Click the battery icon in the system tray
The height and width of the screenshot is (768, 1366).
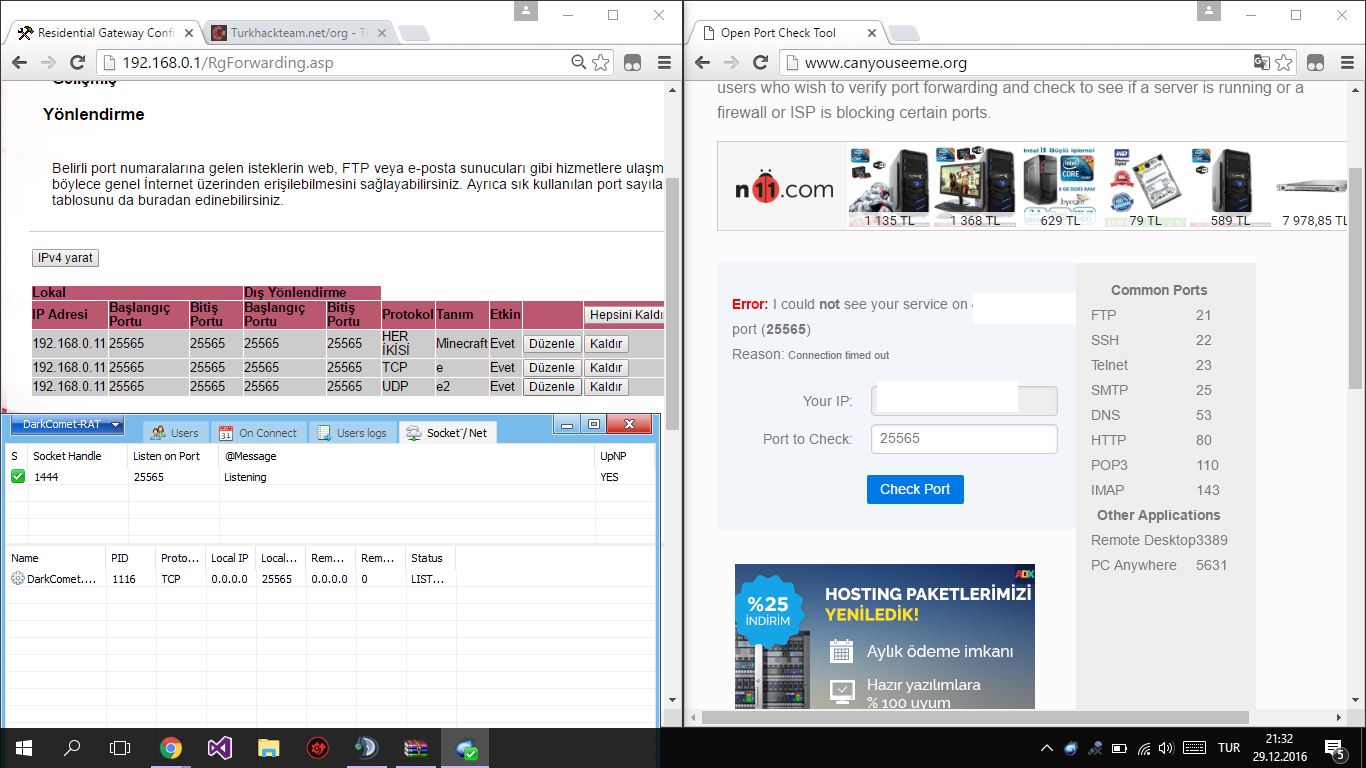tap(1120, 748)
